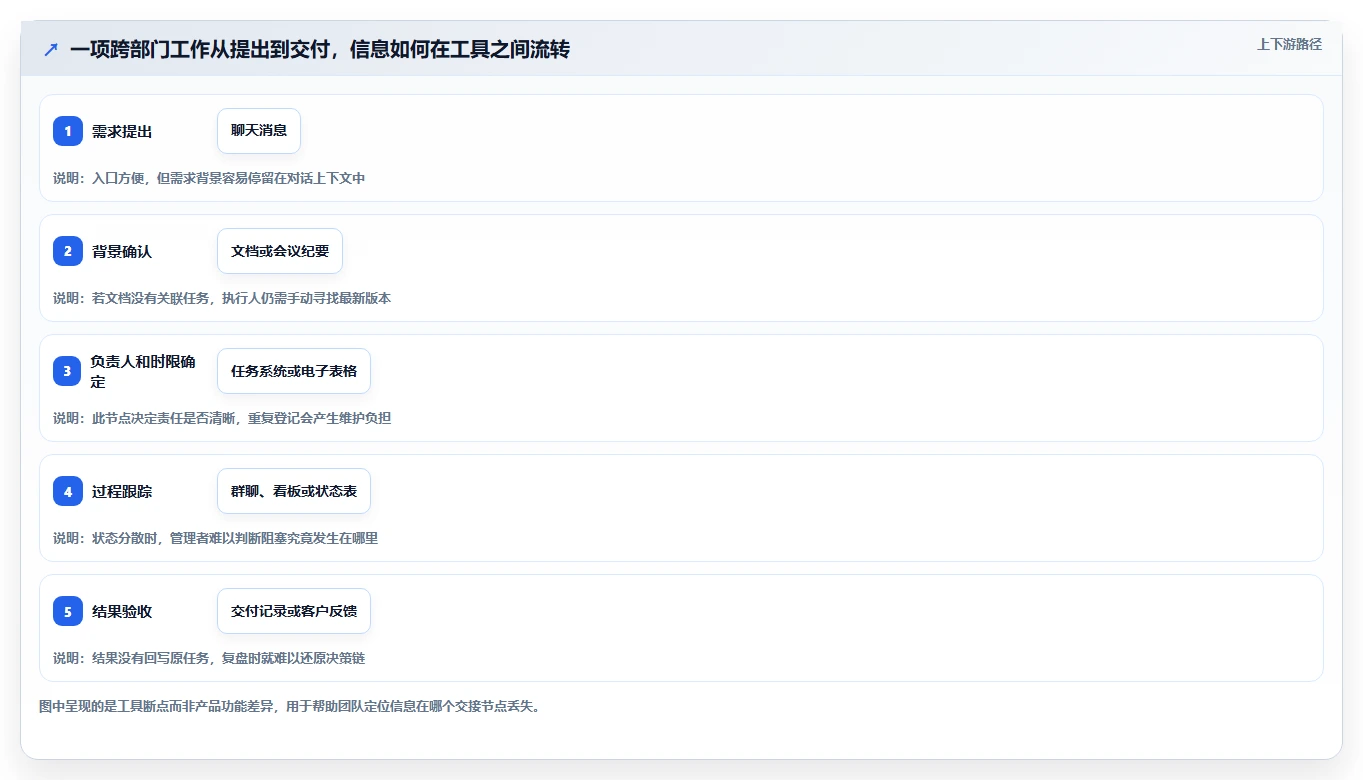Click the 文档或会议纪要 tool chip
The height and width of the screenshot is (780, 1363).
pyautogui.click(x=280, y=251)
